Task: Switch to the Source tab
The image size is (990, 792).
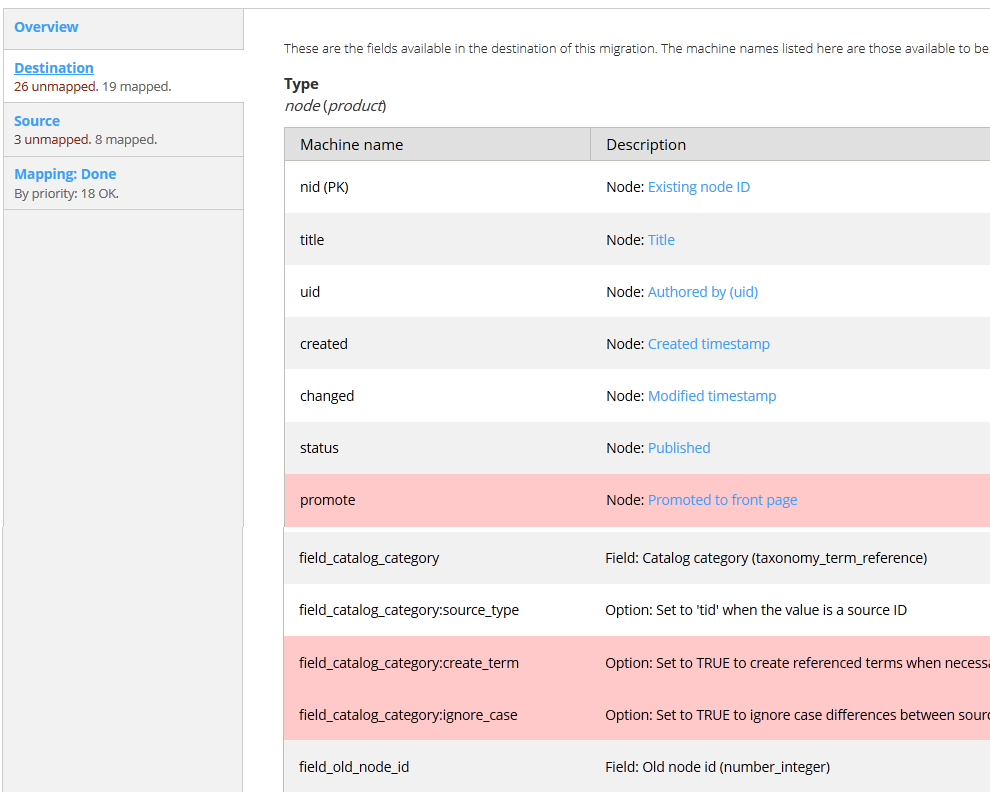Action: 37,121
